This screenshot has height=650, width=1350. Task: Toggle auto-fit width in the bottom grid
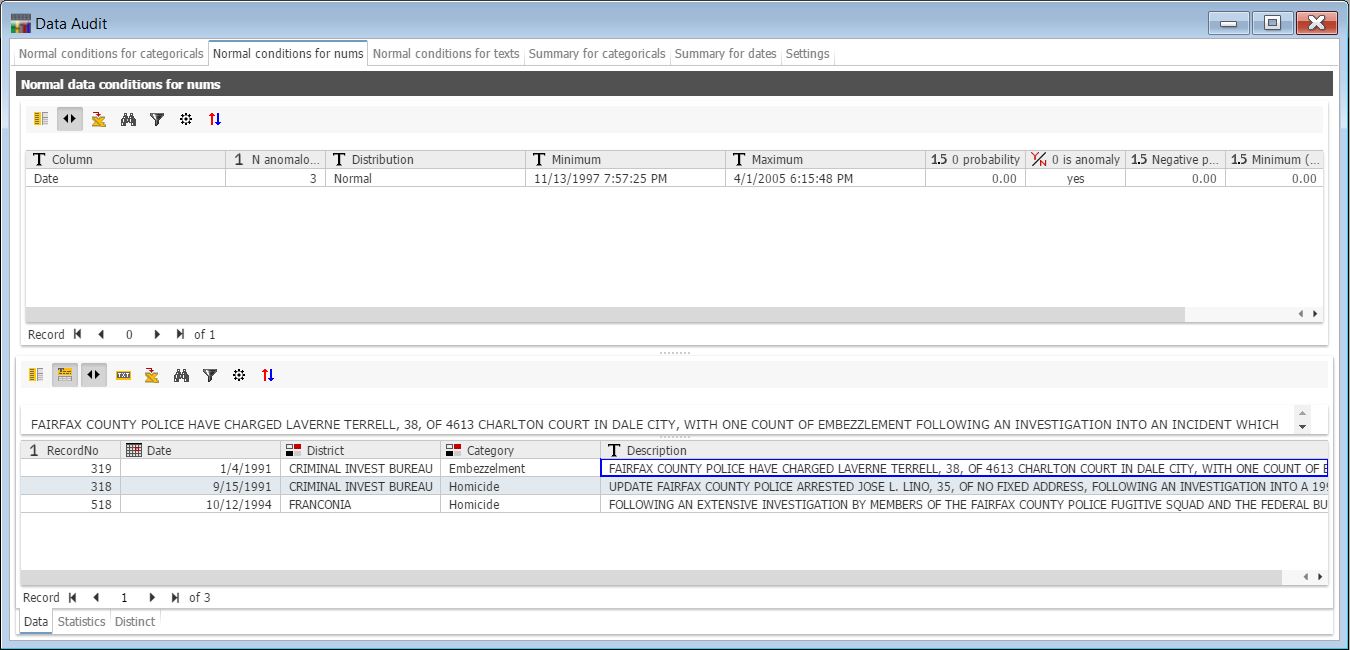pyautogui.click(x=93, y=375)
